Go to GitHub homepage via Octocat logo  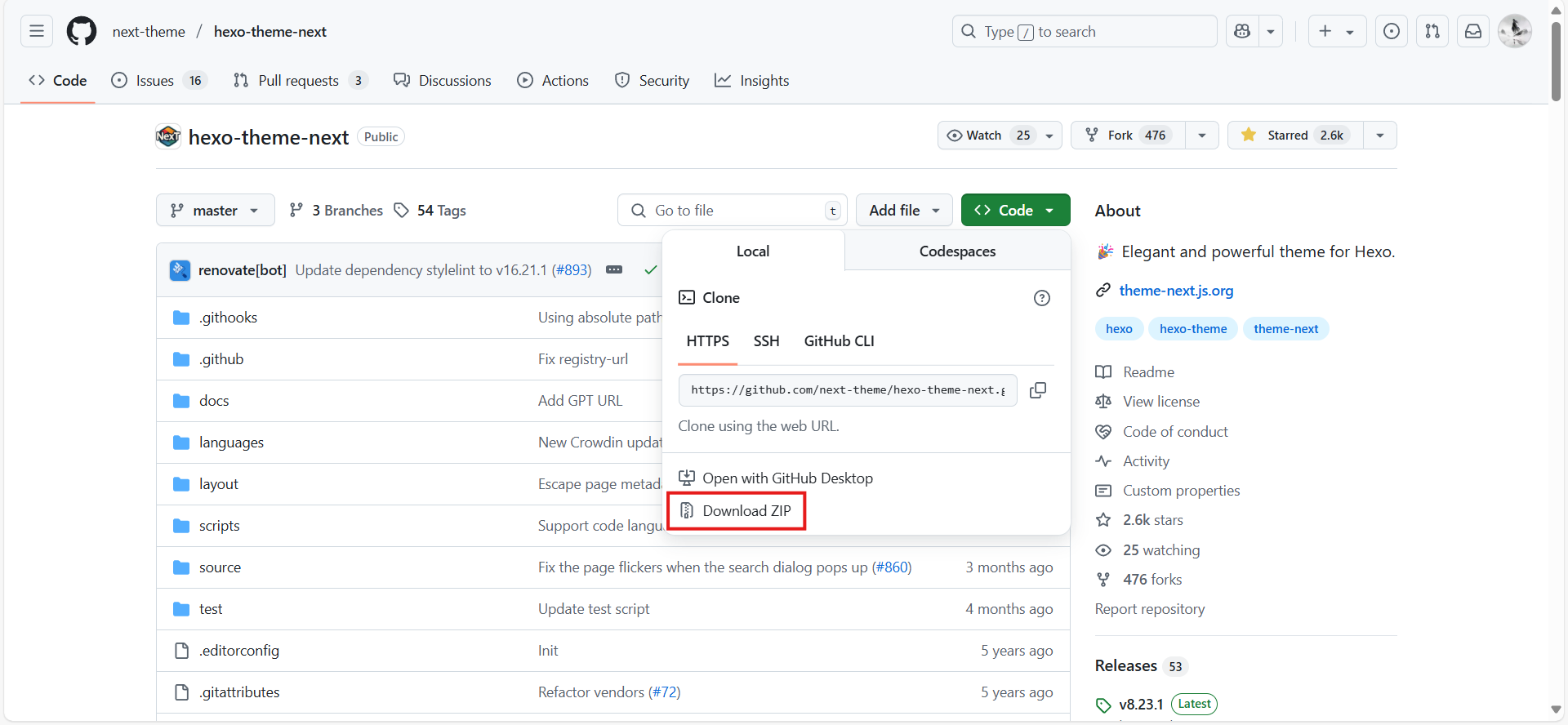(x=82, y=32)
